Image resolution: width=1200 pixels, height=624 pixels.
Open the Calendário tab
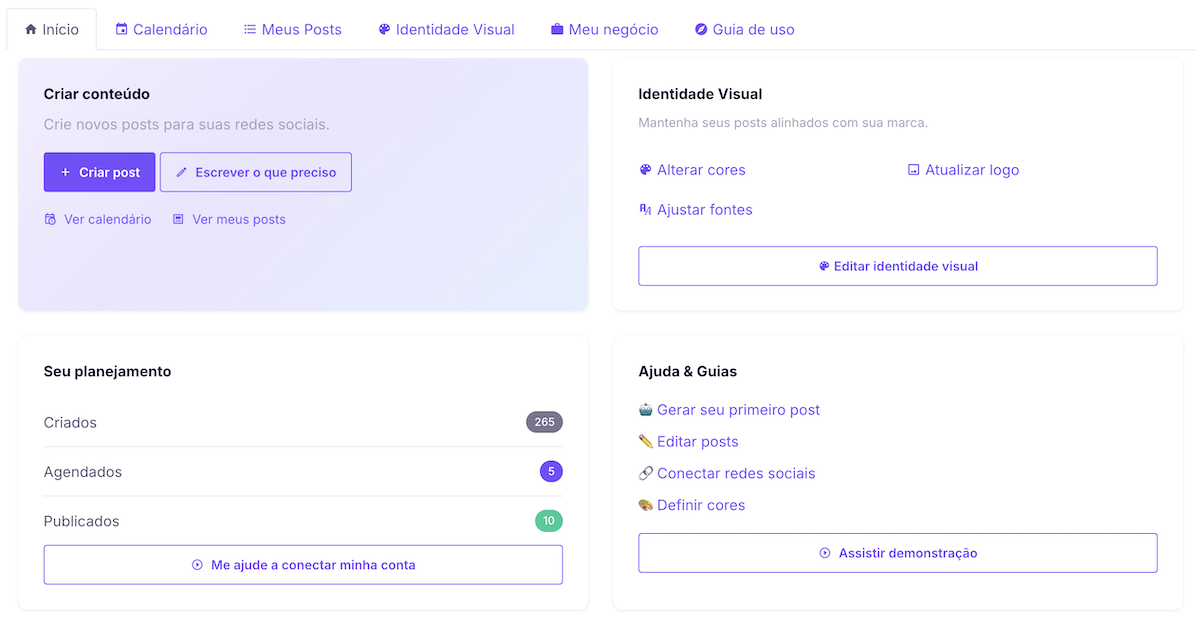(161, 30)
